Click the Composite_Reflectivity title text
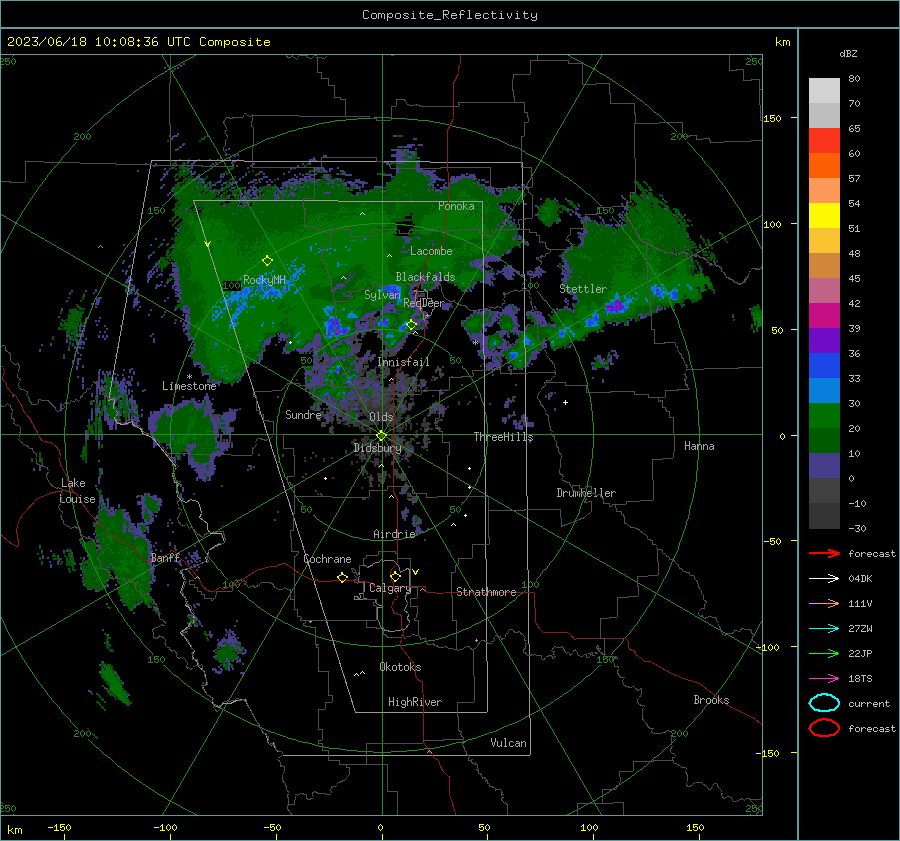 tap(450, 15)
